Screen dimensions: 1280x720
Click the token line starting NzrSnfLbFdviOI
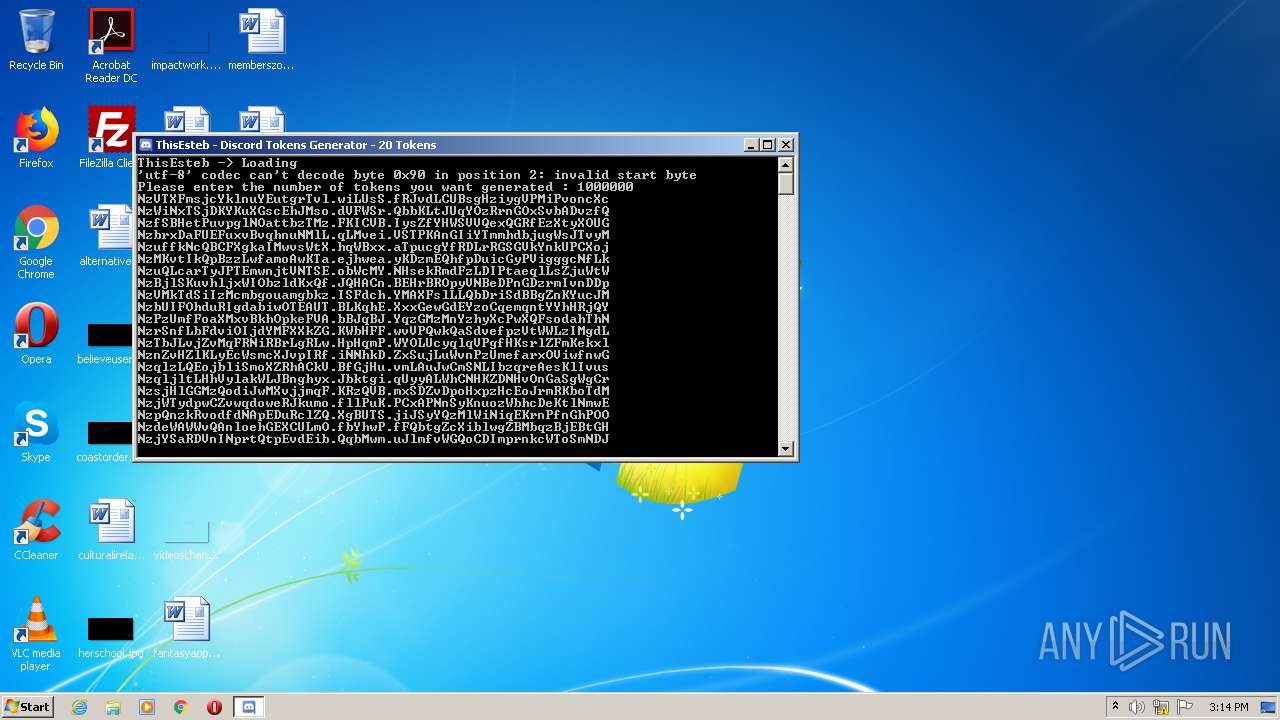(x=373, y=331)
